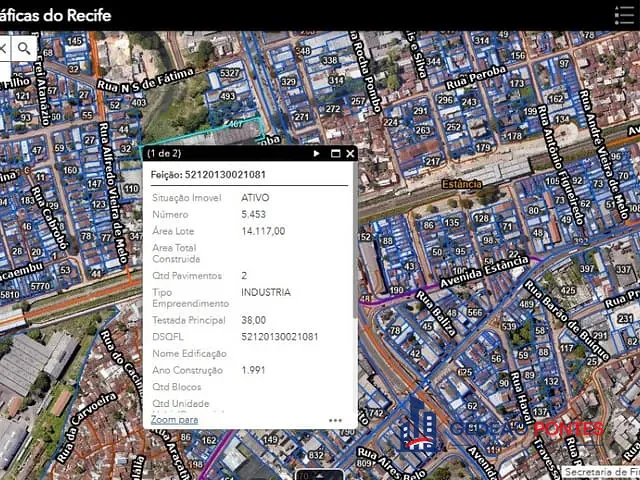Click lot number 493 on map
The image size is (640, 480).
point(227,96)
